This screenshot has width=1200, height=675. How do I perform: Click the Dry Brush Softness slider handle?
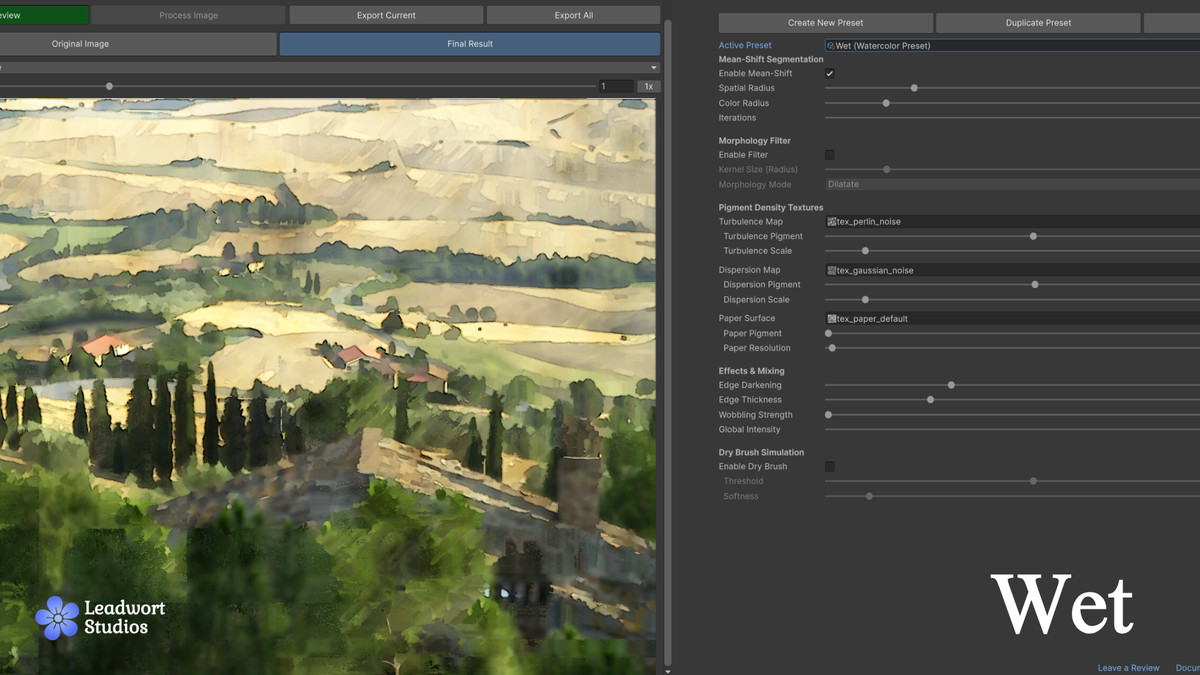tap(869, 496)
